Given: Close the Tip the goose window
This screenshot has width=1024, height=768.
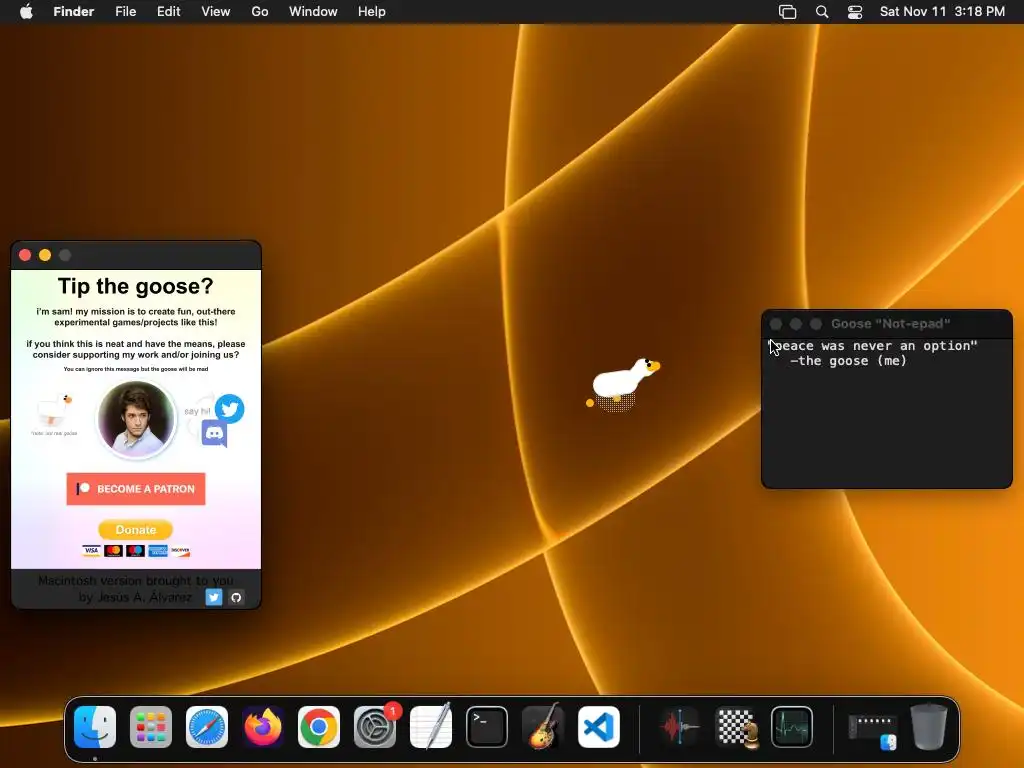Looking at the screenshot, I should coord(25,255).
